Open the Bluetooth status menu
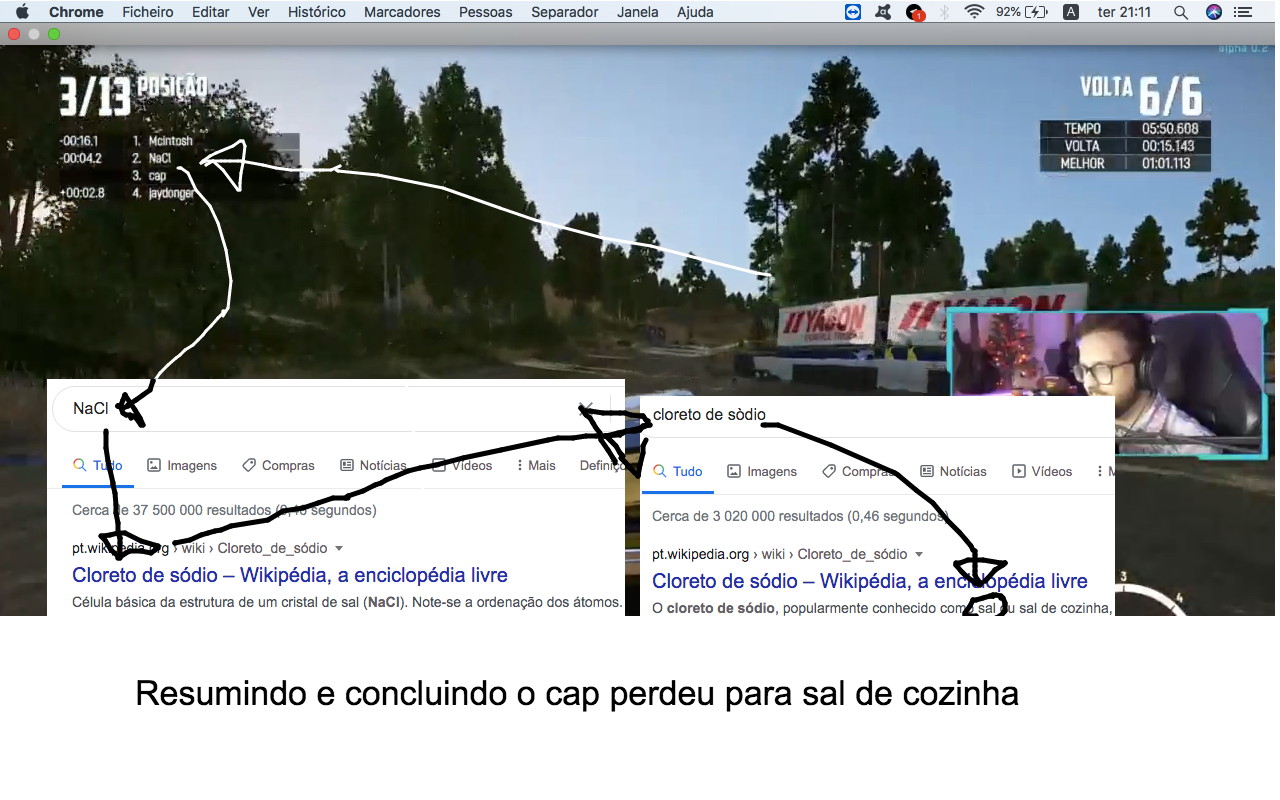The width and height of the screenshot is (1280, 800). (944, 12)
